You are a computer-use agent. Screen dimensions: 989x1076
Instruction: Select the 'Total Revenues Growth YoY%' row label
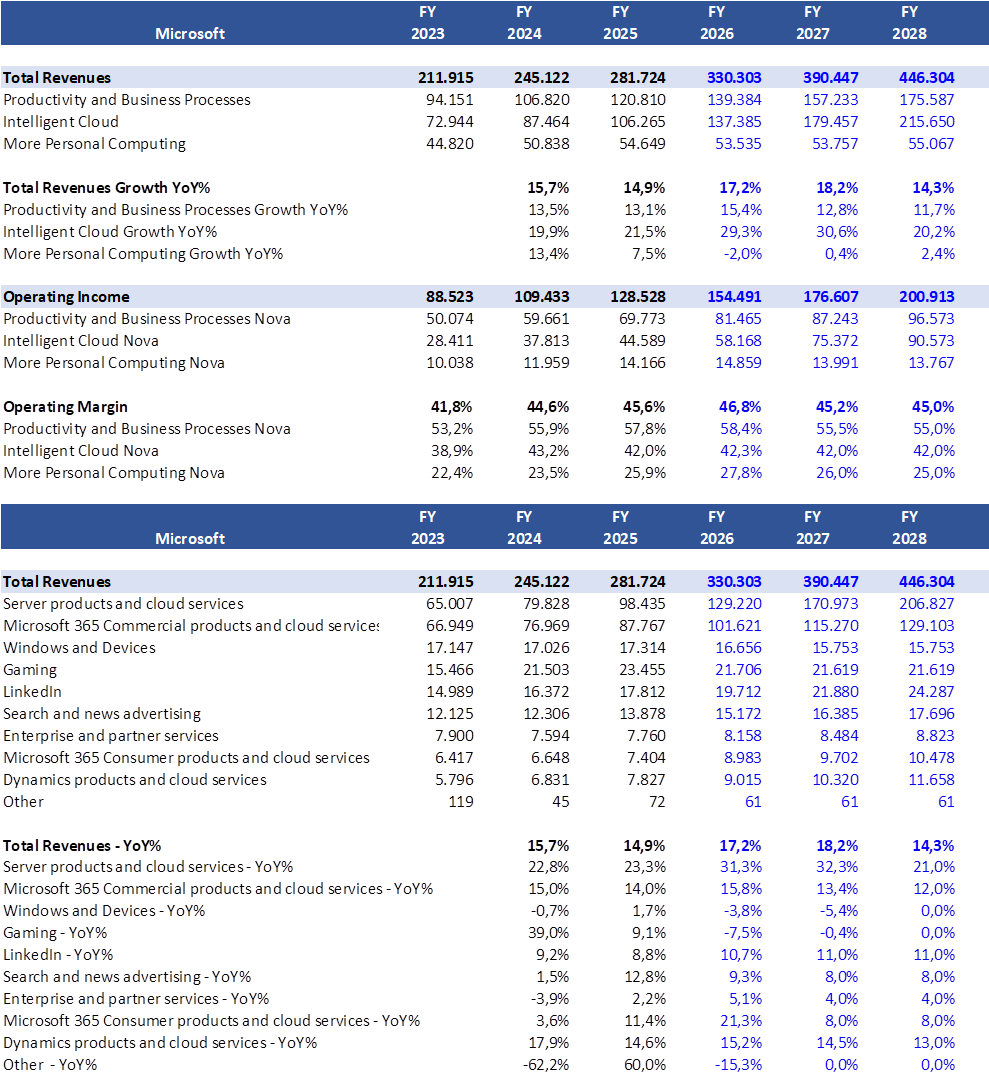(x=106, y=188)
